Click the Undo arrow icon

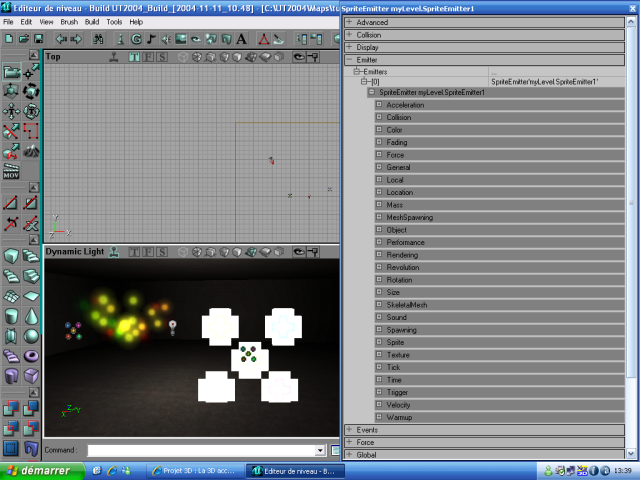[x=60, y=39]
